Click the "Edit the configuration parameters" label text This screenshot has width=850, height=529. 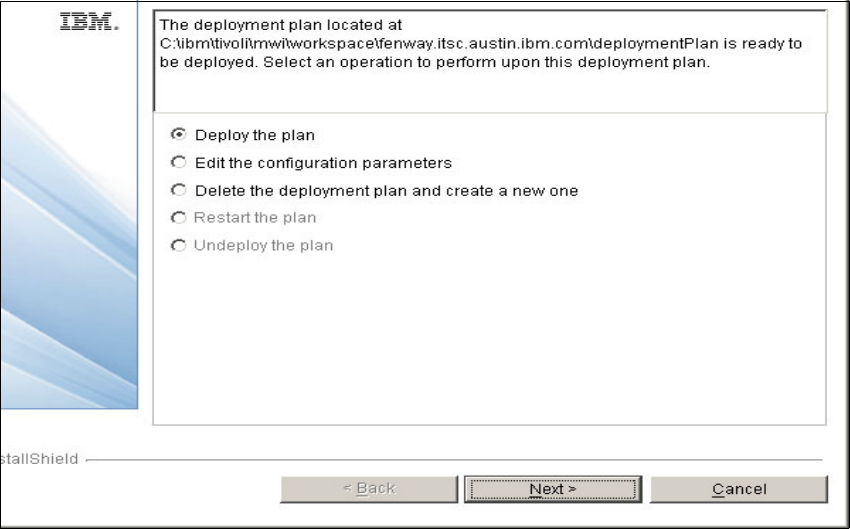(x=324, y=162)
